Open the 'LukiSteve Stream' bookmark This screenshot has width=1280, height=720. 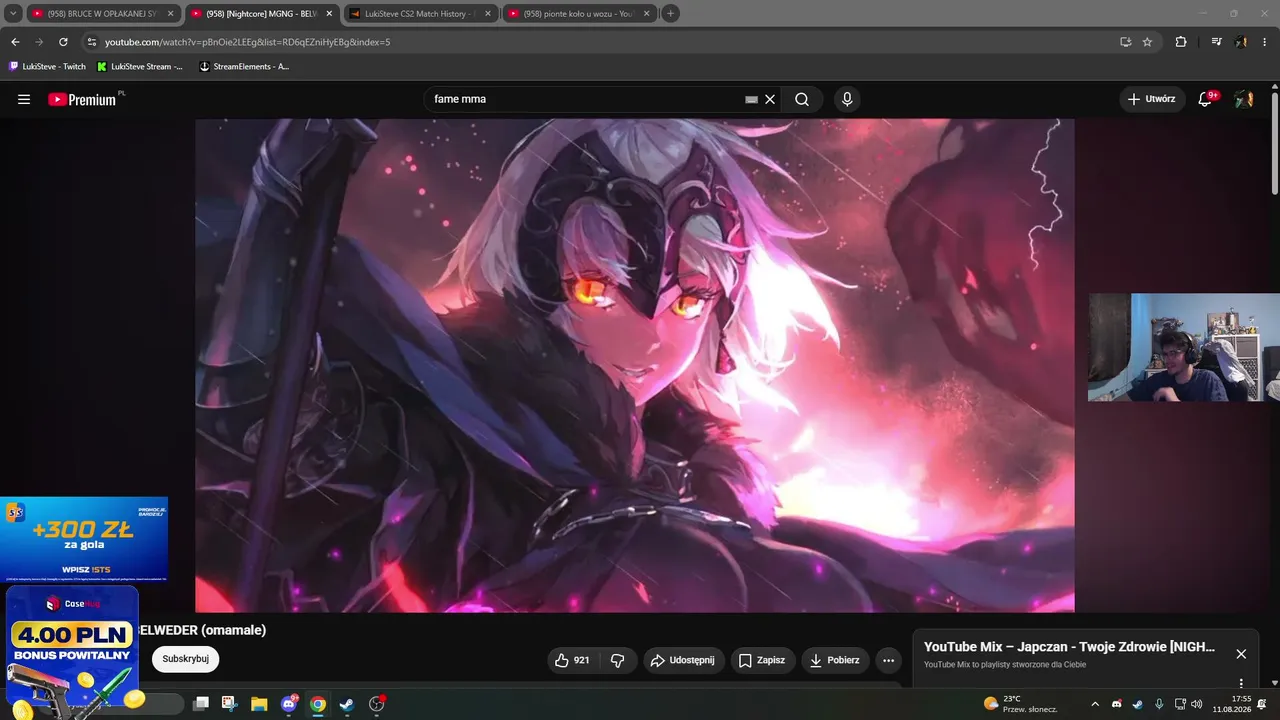point(140,66)
